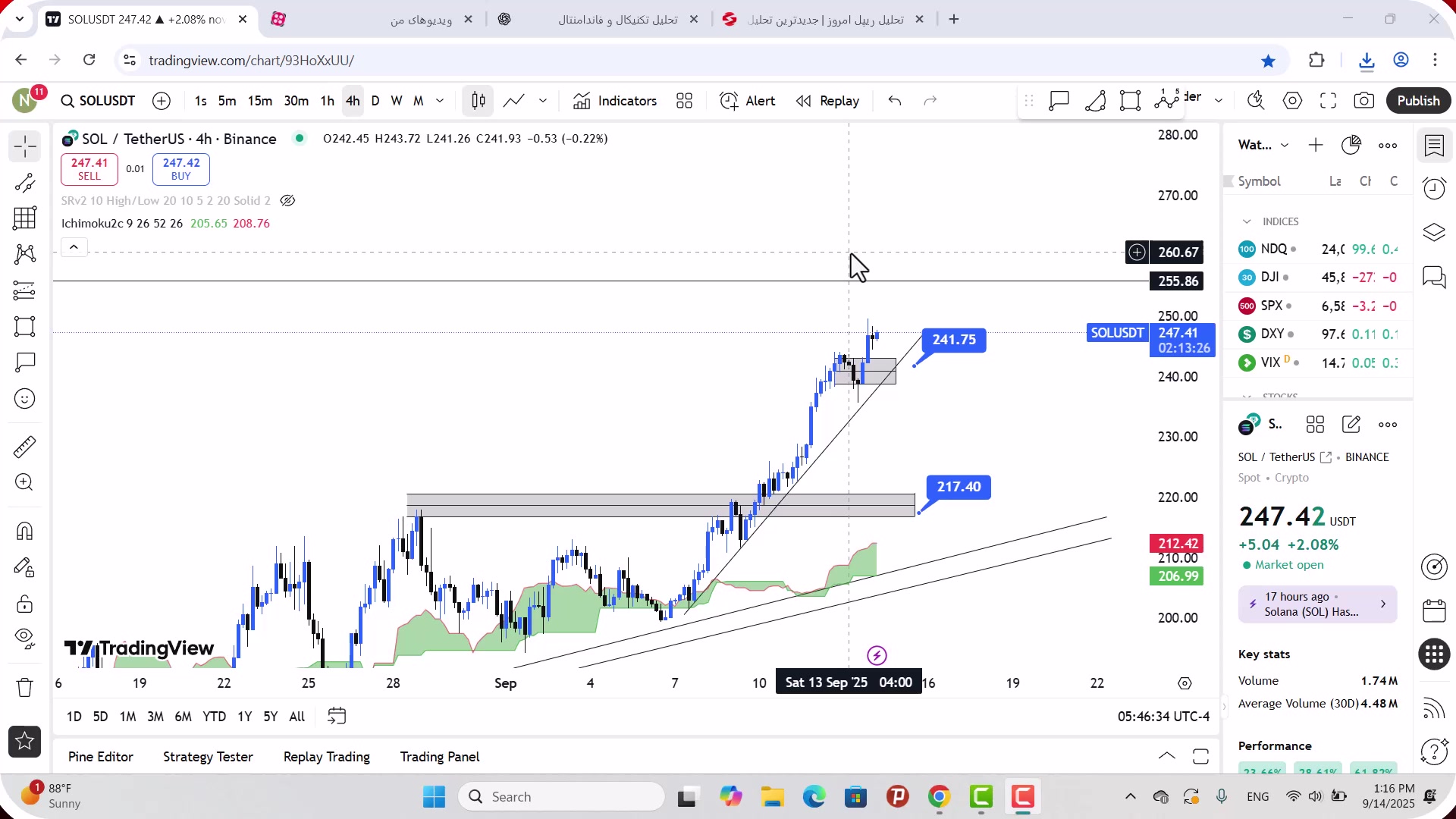
Task: Open symbol search SOLUSDT
Action: [98, 101]
